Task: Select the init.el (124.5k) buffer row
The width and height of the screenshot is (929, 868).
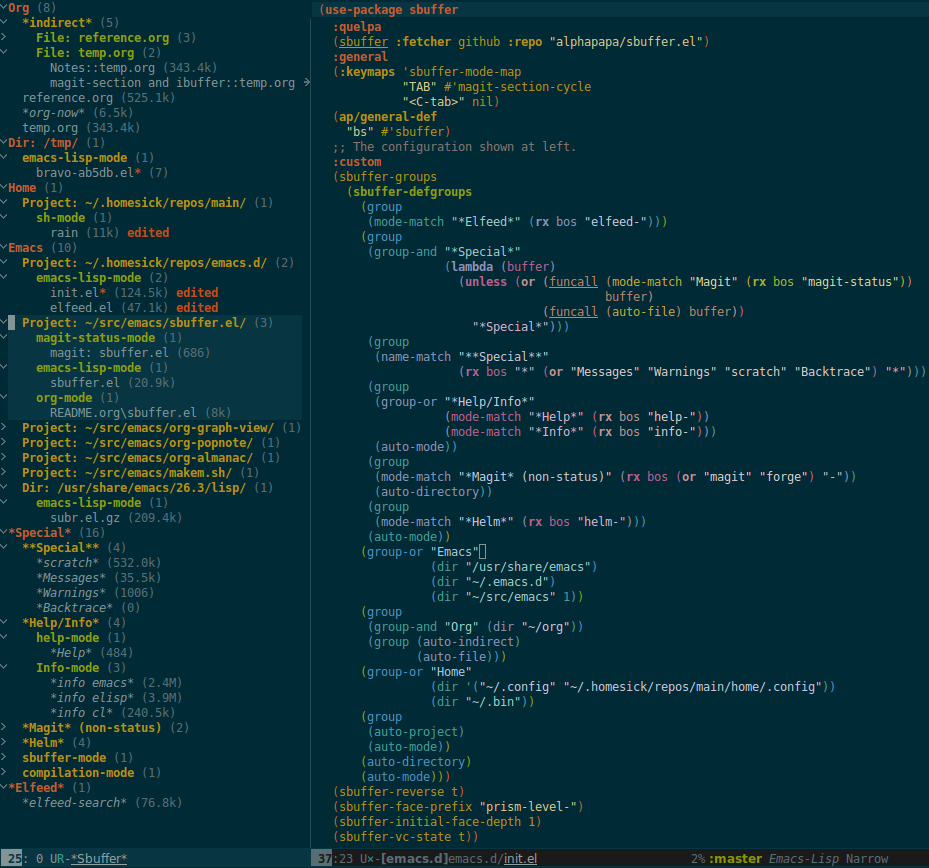Action: tap(134, 292)
